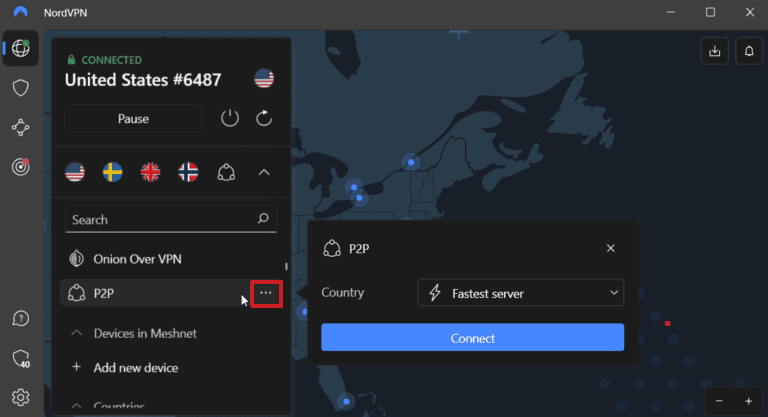Pause the VPN connection
Viewport: 768px width, 417px height.
133,119
